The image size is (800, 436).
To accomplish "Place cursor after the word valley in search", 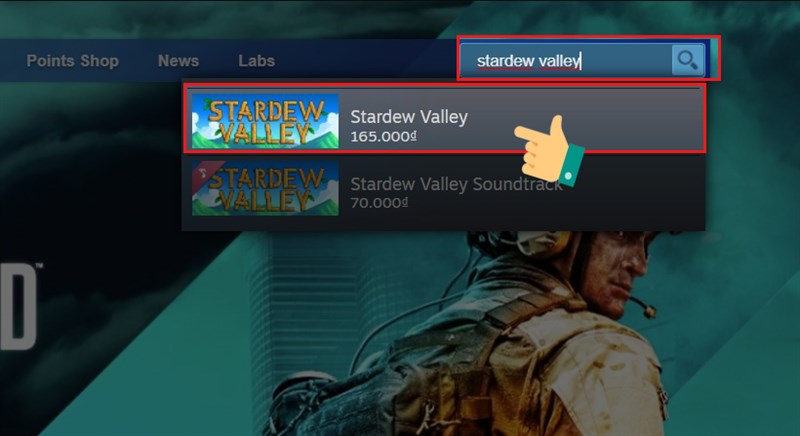I will pos(581,61).
